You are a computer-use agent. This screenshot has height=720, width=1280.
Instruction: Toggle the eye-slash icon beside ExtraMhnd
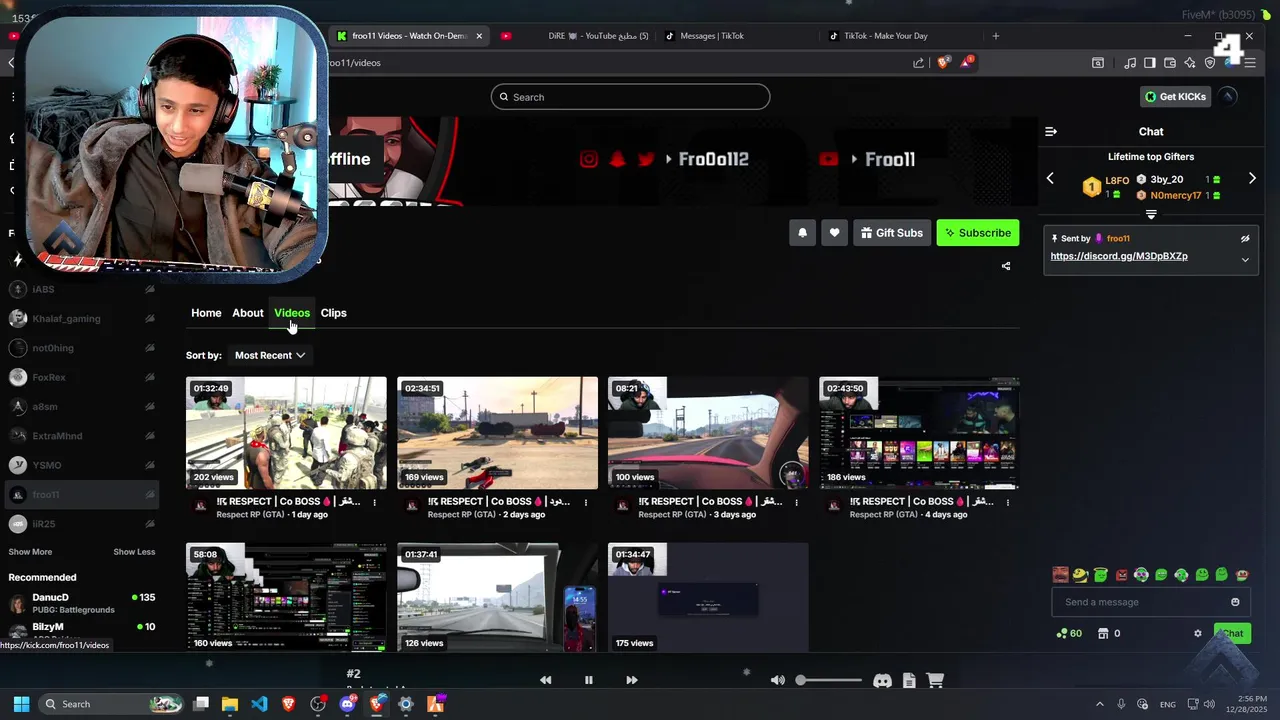click(x=150, y=436)
